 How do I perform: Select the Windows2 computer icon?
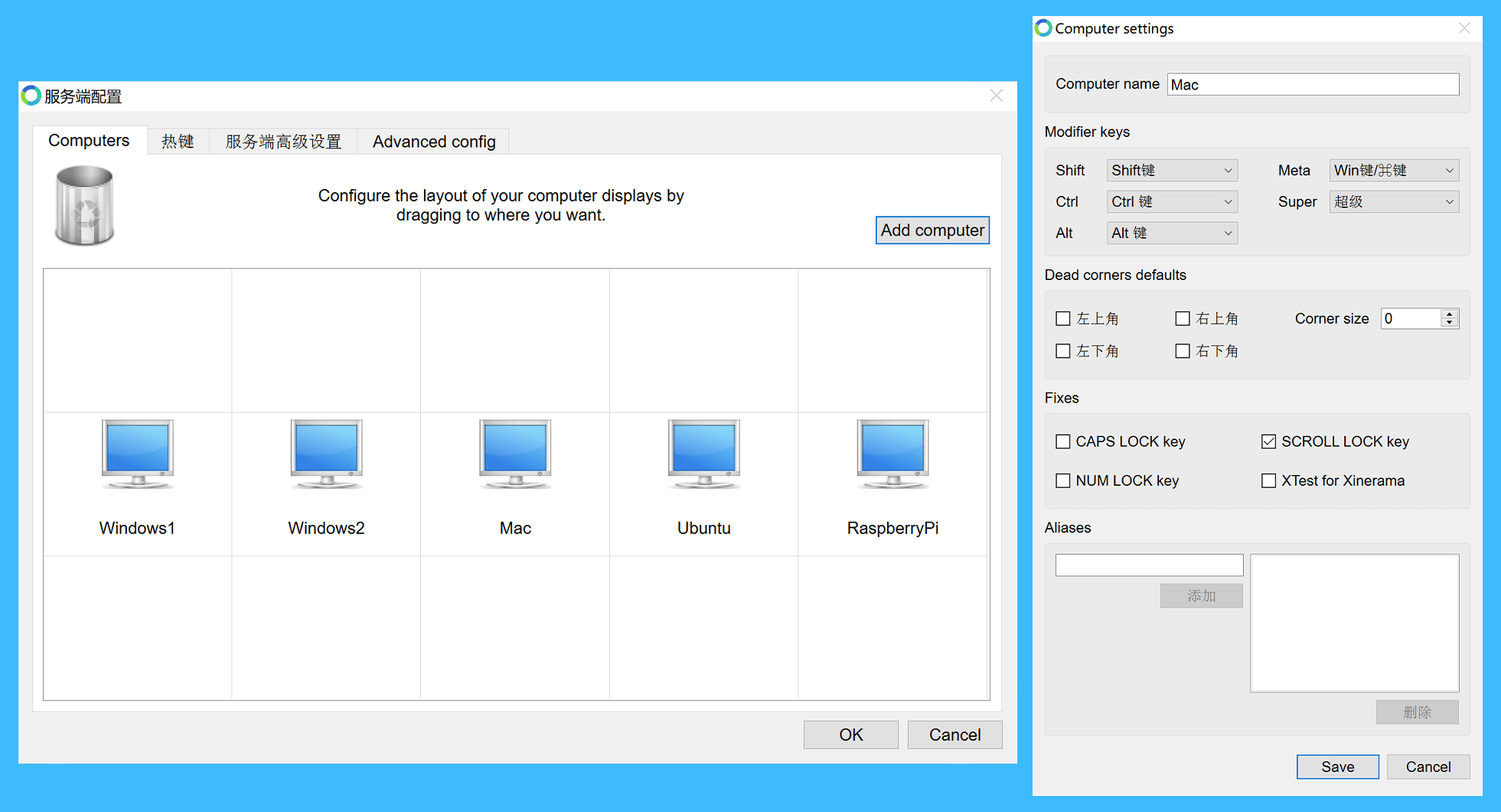click(326, 455)
